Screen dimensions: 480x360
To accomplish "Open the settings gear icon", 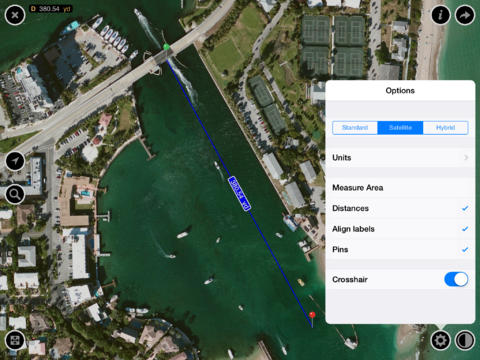I will (x=441, y=340).
